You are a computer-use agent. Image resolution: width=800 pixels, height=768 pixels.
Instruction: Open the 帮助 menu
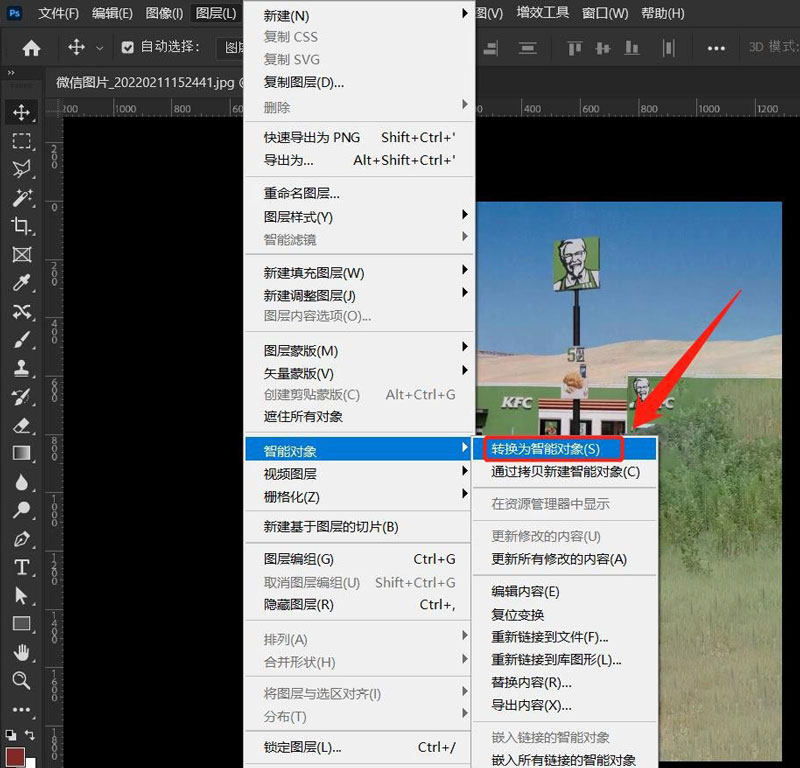click(661, 13)
